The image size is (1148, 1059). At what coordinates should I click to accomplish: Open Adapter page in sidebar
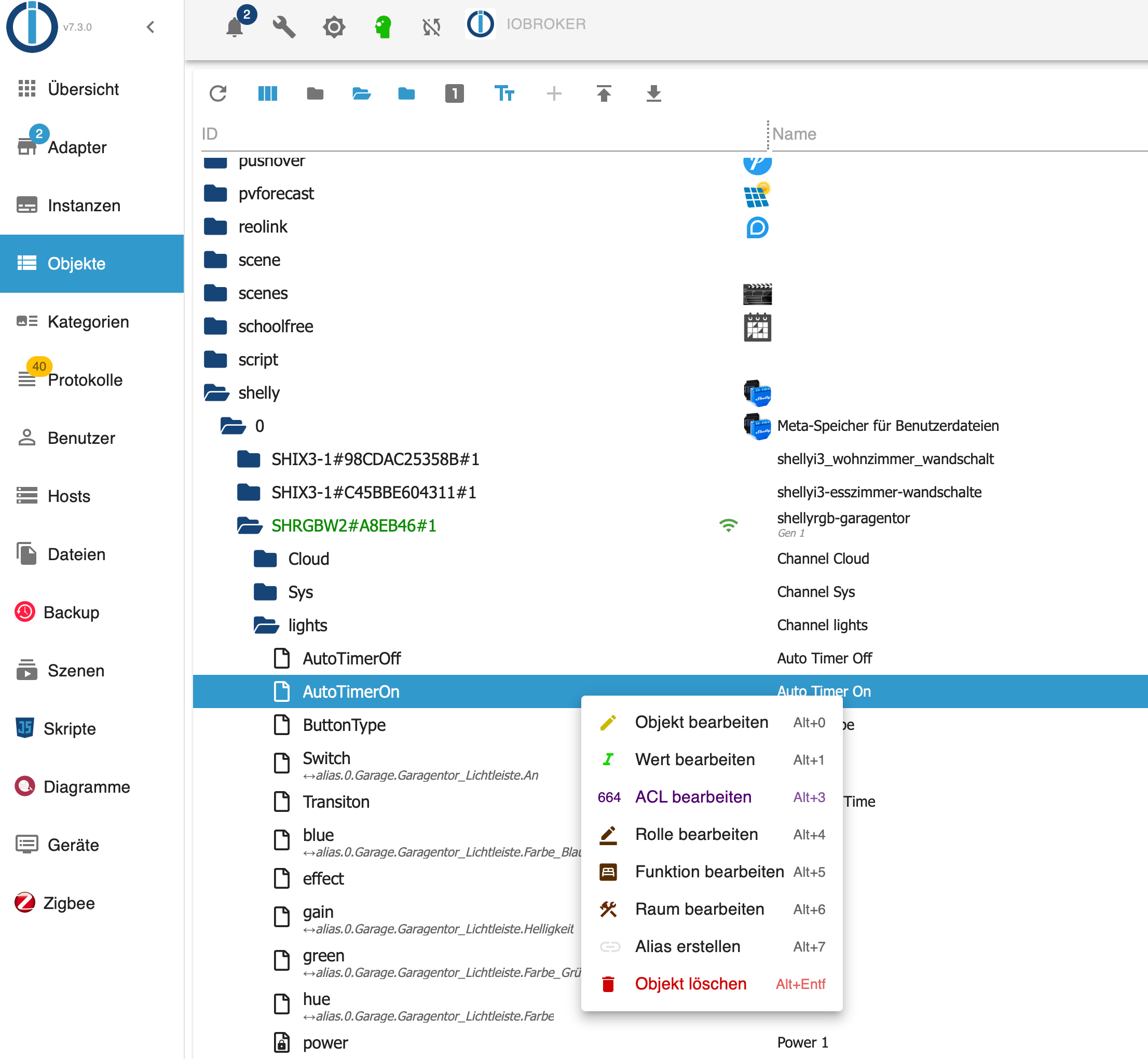pyautogui.click(x=77, y=147)
